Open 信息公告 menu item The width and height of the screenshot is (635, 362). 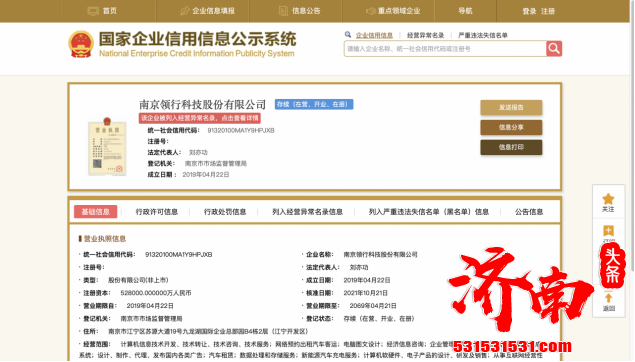(306, 11)
